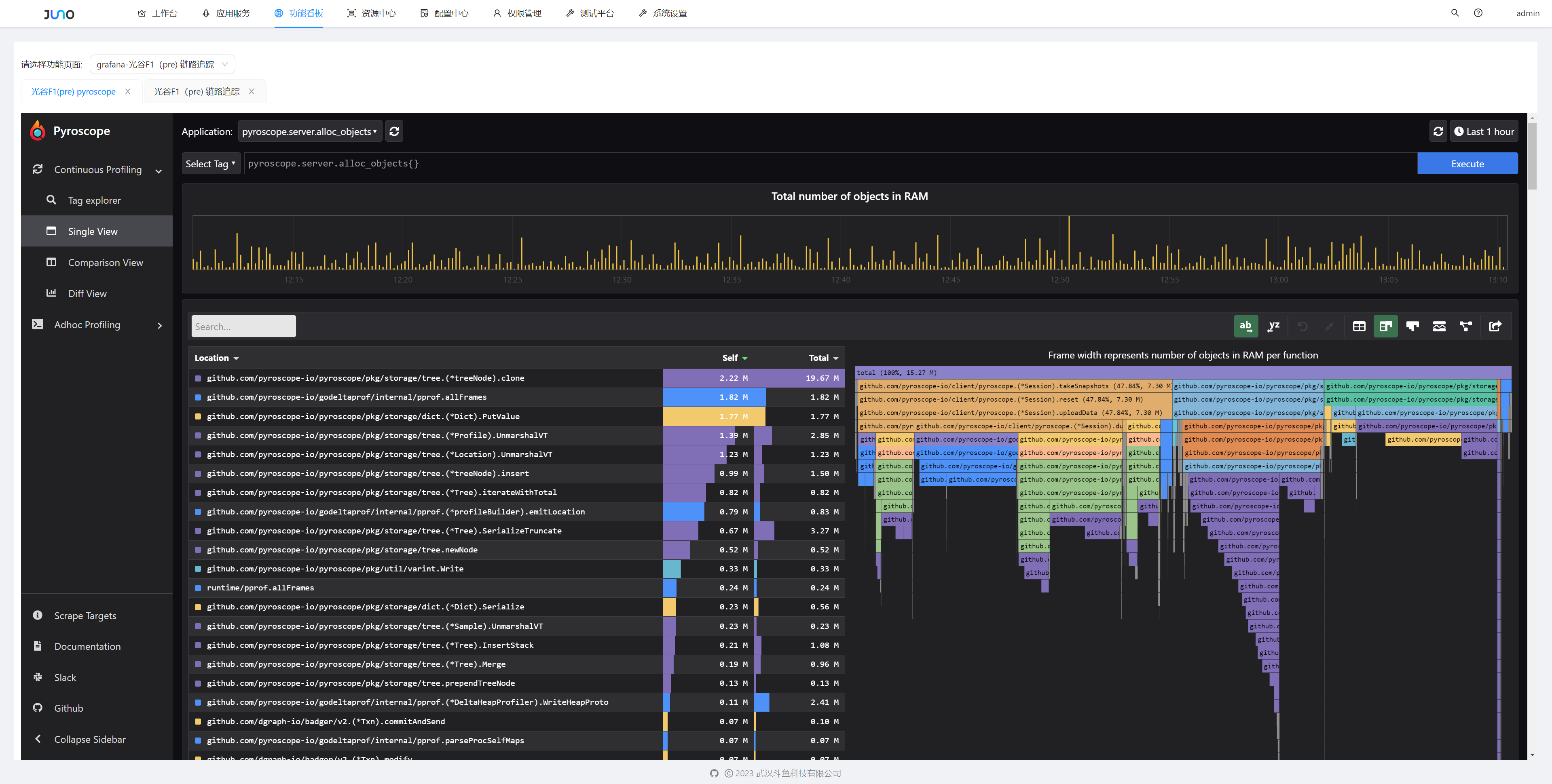Open the Application name dropdown
Image resolution: width=1552 pixels, height=784 pixels.
coord(310,131)
